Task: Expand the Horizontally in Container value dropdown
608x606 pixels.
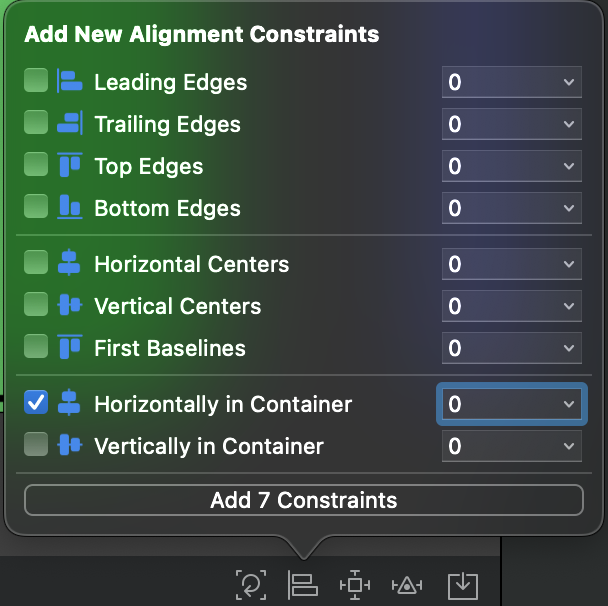Action: 568,404
